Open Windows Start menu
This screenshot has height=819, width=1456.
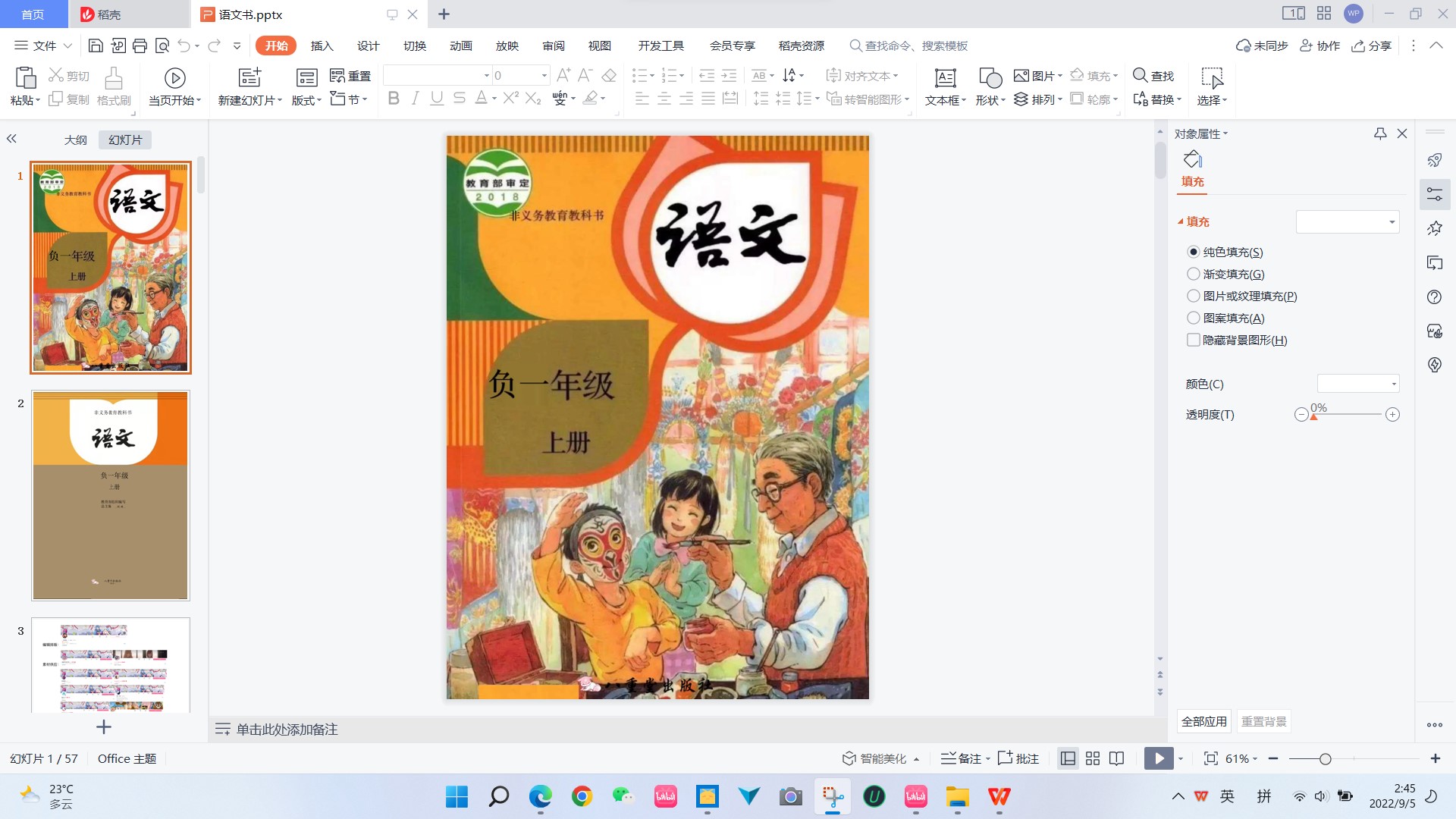coord(457,796)
